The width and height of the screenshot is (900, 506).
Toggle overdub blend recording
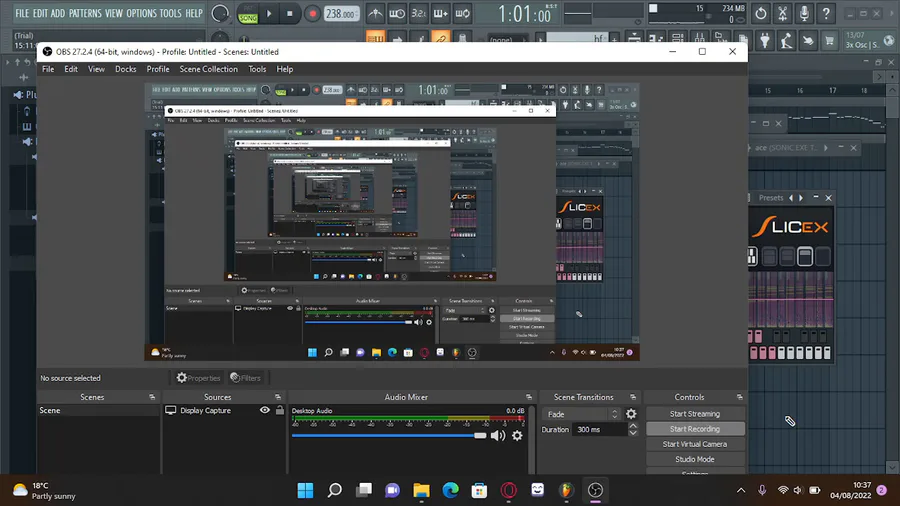click(x=440, y=13)
